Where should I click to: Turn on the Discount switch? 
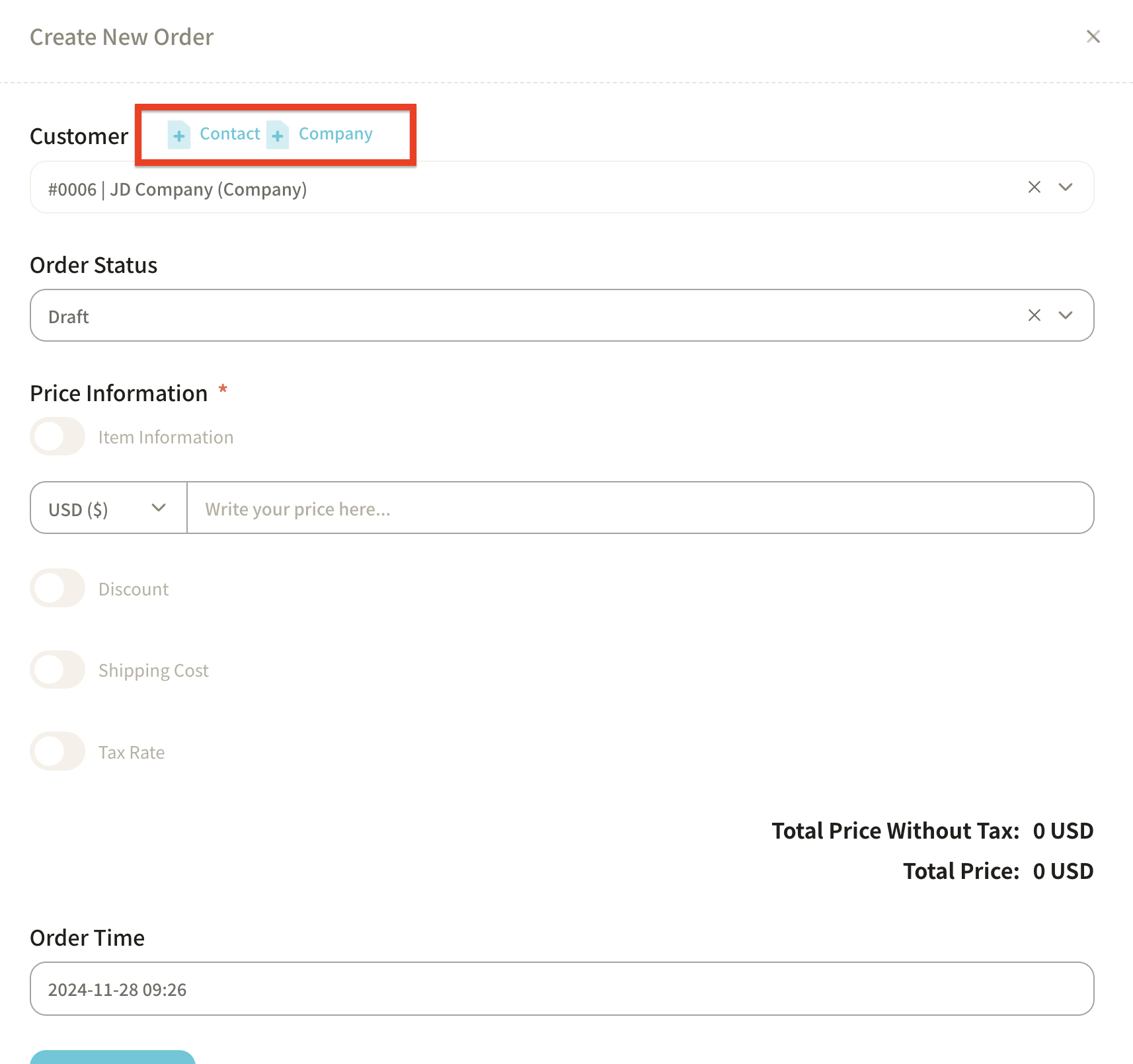(x=58, y=588)
